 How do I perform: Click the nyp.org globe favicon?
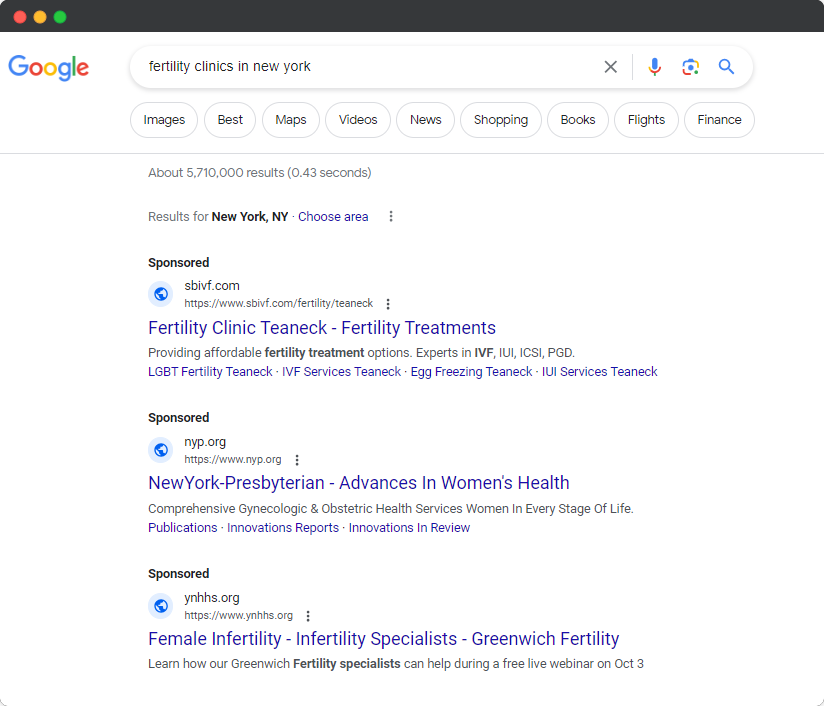(161, 450)
